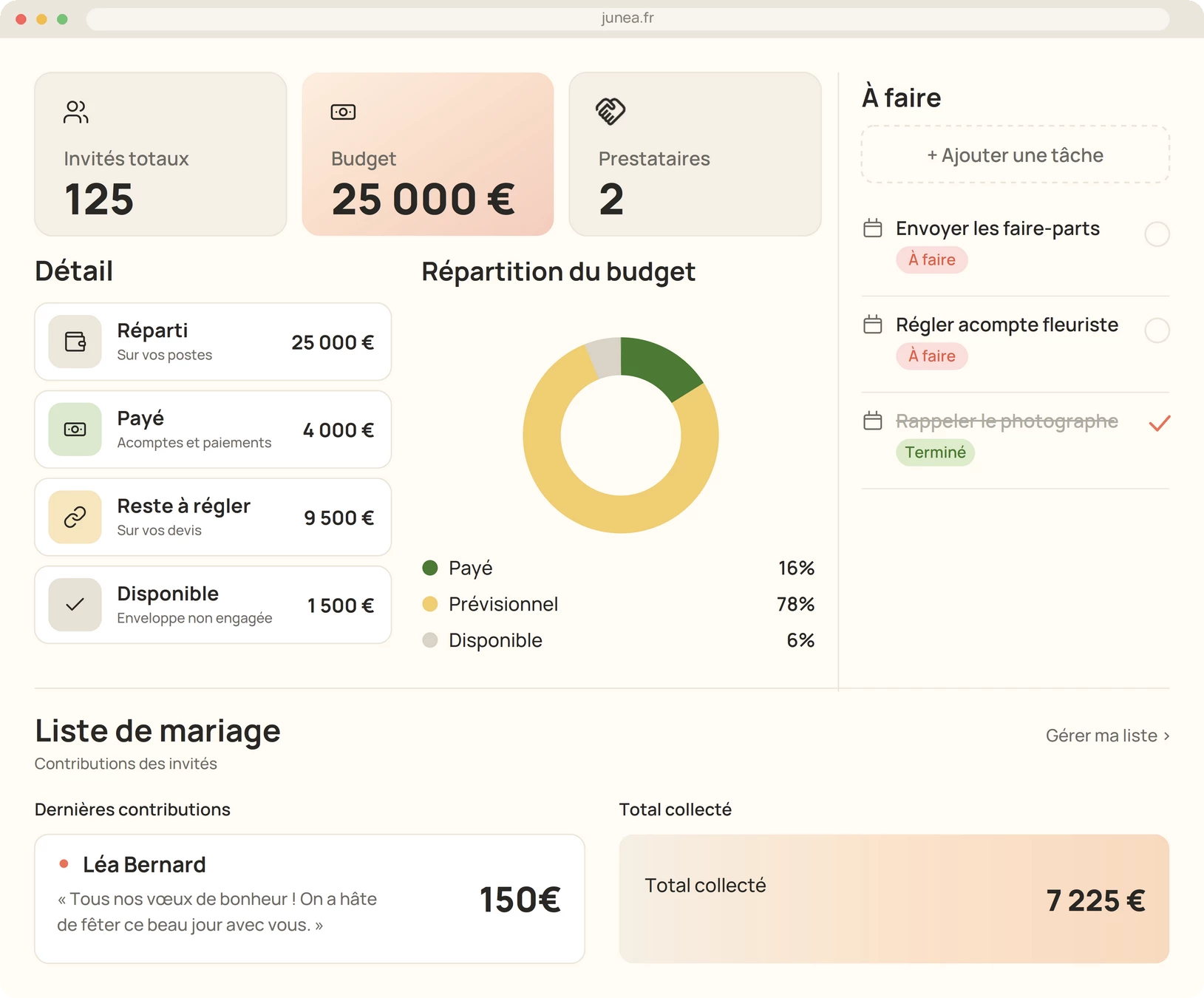Click the Liste de mariage heading
This screenshot has width=1204, height=998.
click(157, 731)
